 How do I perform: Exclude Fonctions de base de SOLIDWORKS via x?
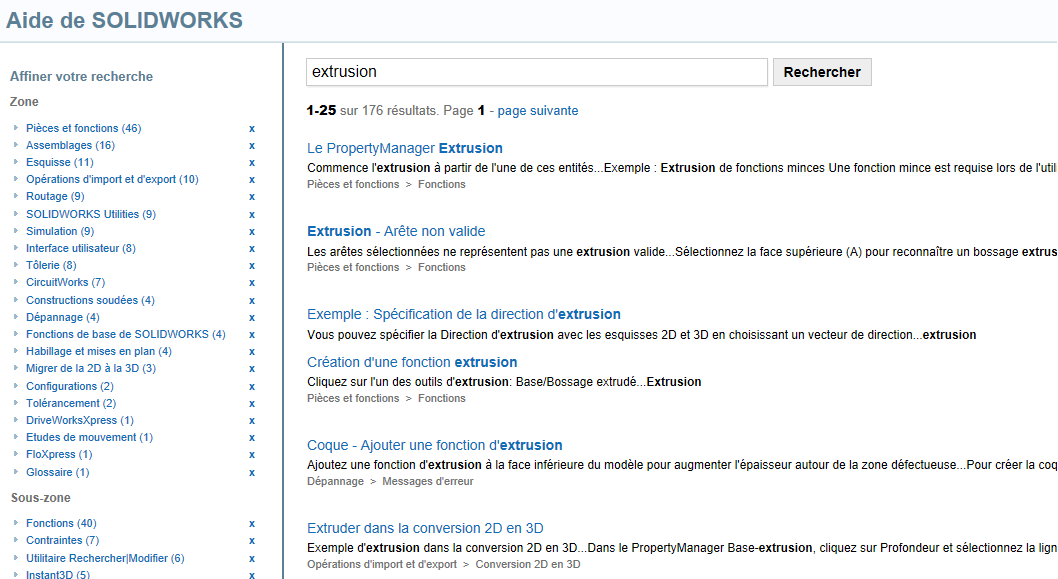(252, 335)
